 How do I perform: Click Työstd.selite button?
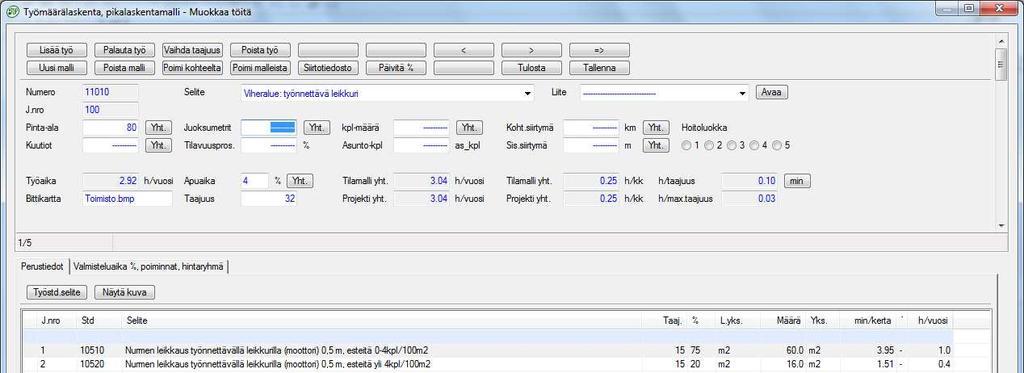[x=56, y=292]
